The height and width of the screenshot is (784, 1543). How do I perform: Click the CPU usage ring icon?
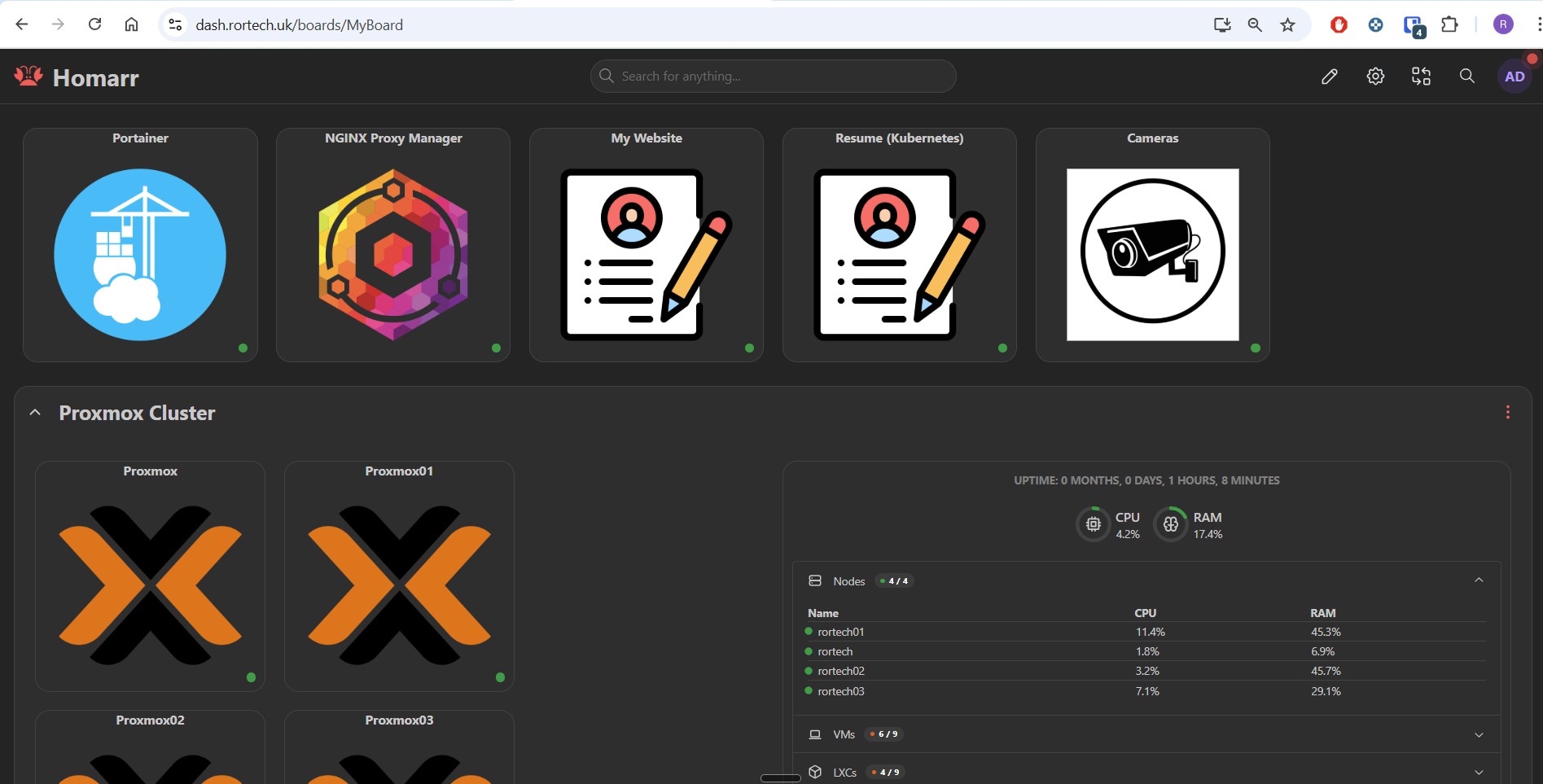(x=1094, y=524)
